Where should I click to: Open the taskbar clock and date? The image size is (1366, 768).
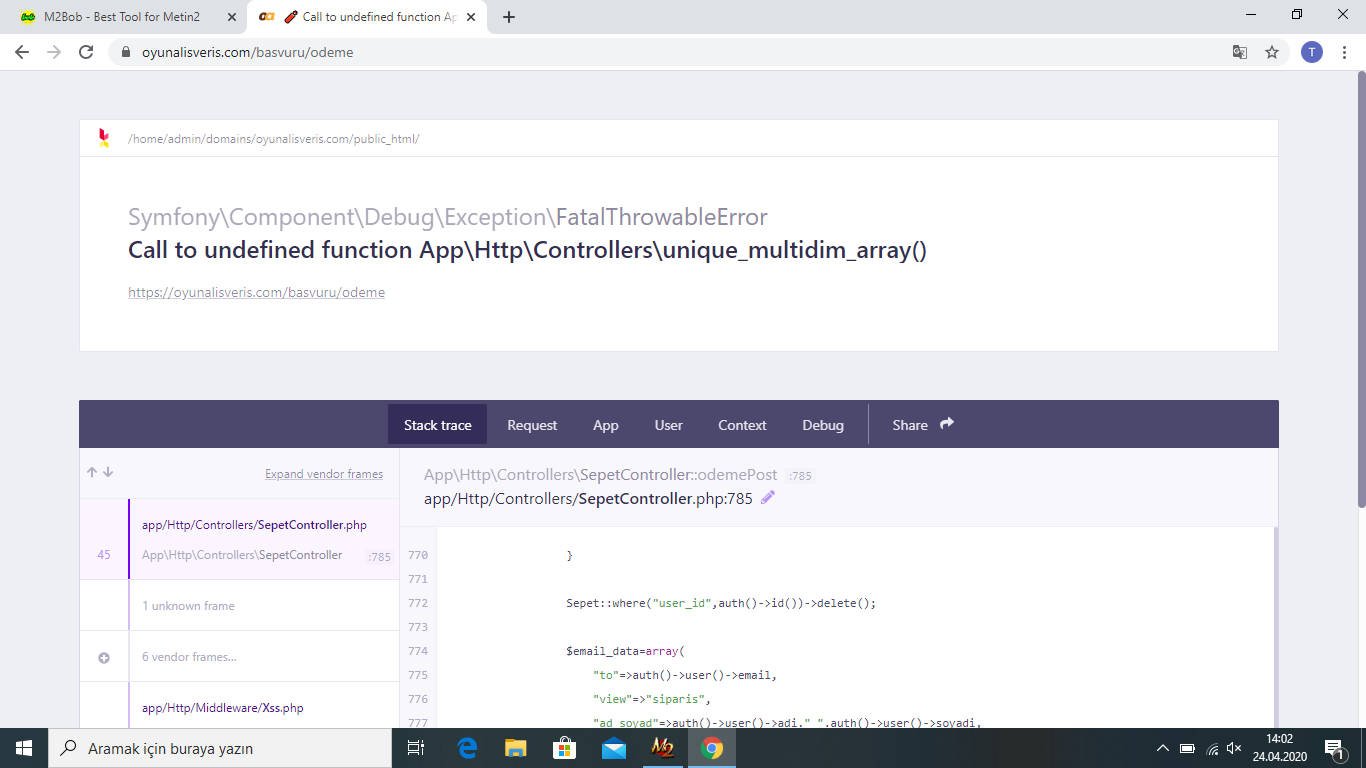(1278, 748)
